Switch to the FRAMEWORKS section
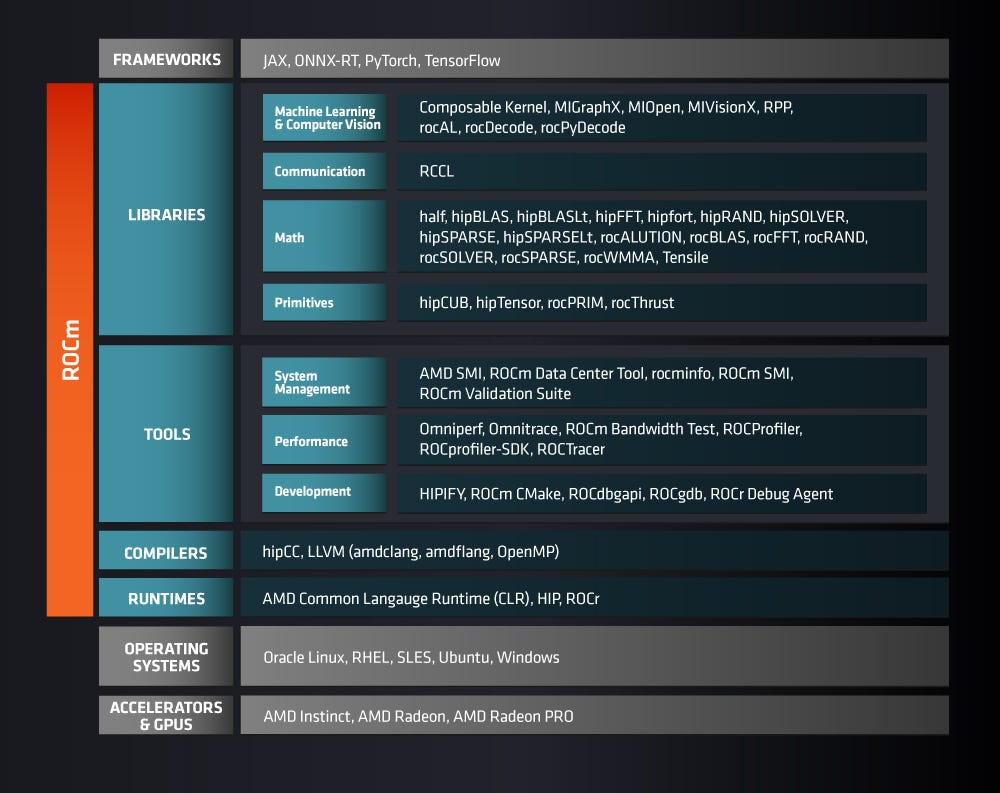 tap(165, 59)
